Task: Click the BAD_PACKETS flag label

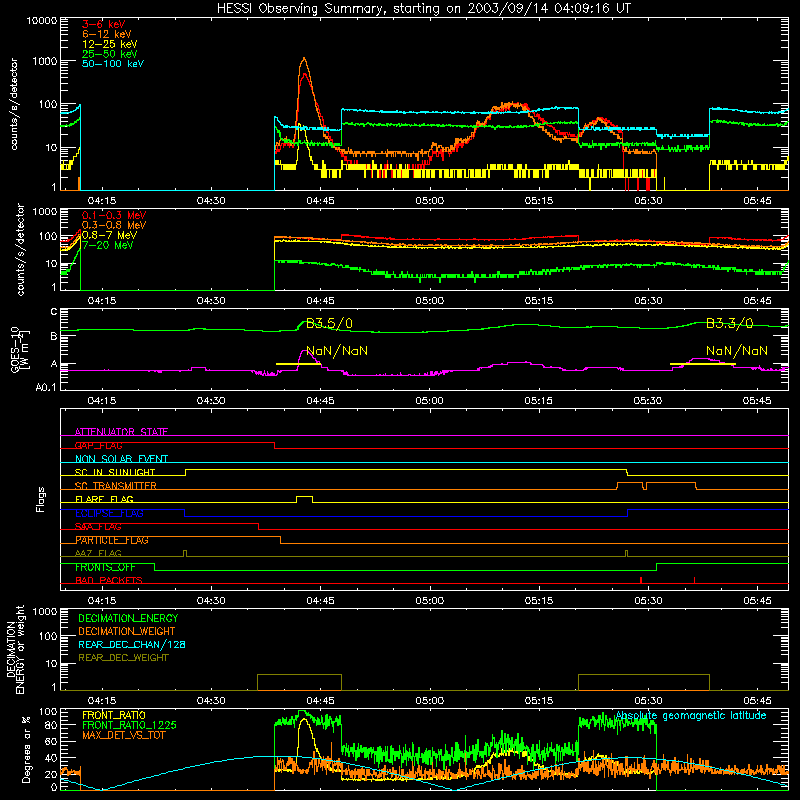Action: click(x=109, y=580)
